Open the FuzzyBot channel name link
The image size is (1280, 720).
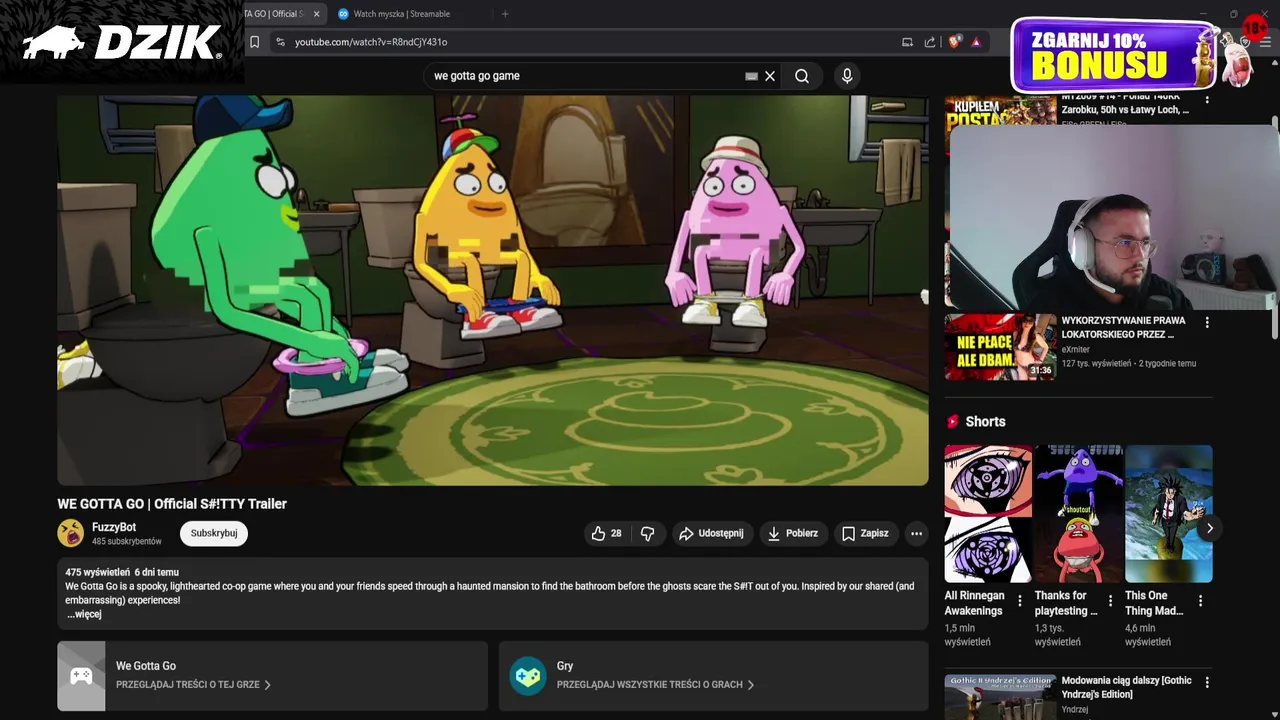pos(114,527)
